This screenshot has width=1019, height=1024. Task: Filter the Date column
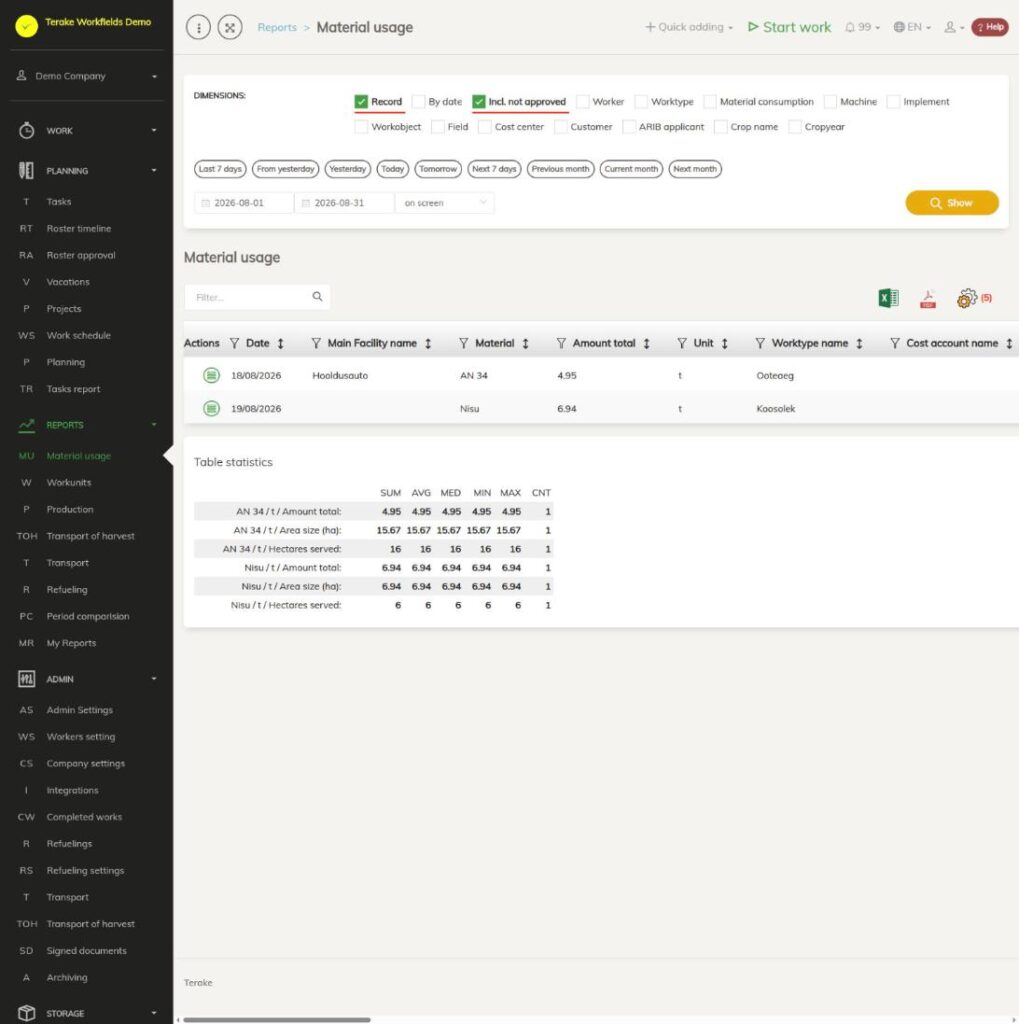coord(235,344)
